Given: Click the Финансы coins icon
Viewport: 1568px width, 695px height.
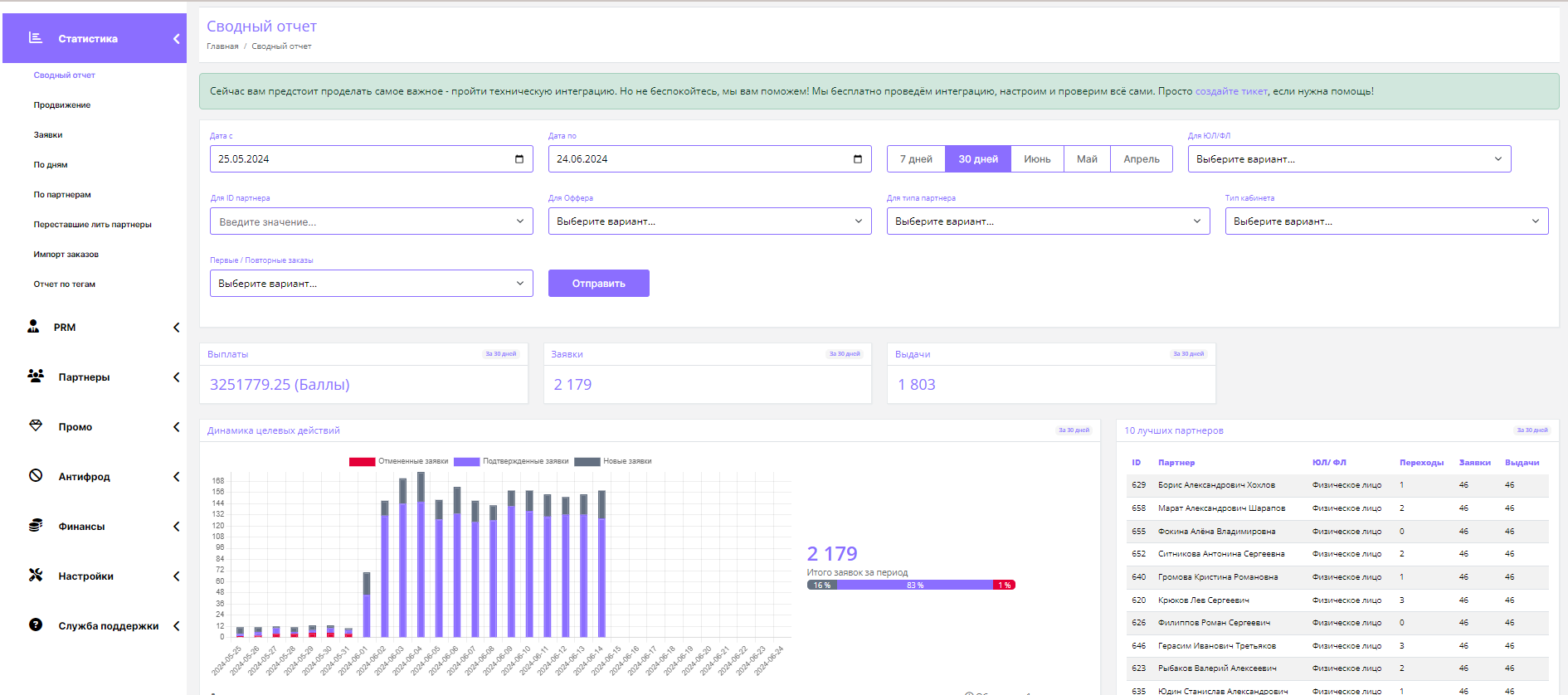Looking at the screenshot, I should [x=36, y=525].
